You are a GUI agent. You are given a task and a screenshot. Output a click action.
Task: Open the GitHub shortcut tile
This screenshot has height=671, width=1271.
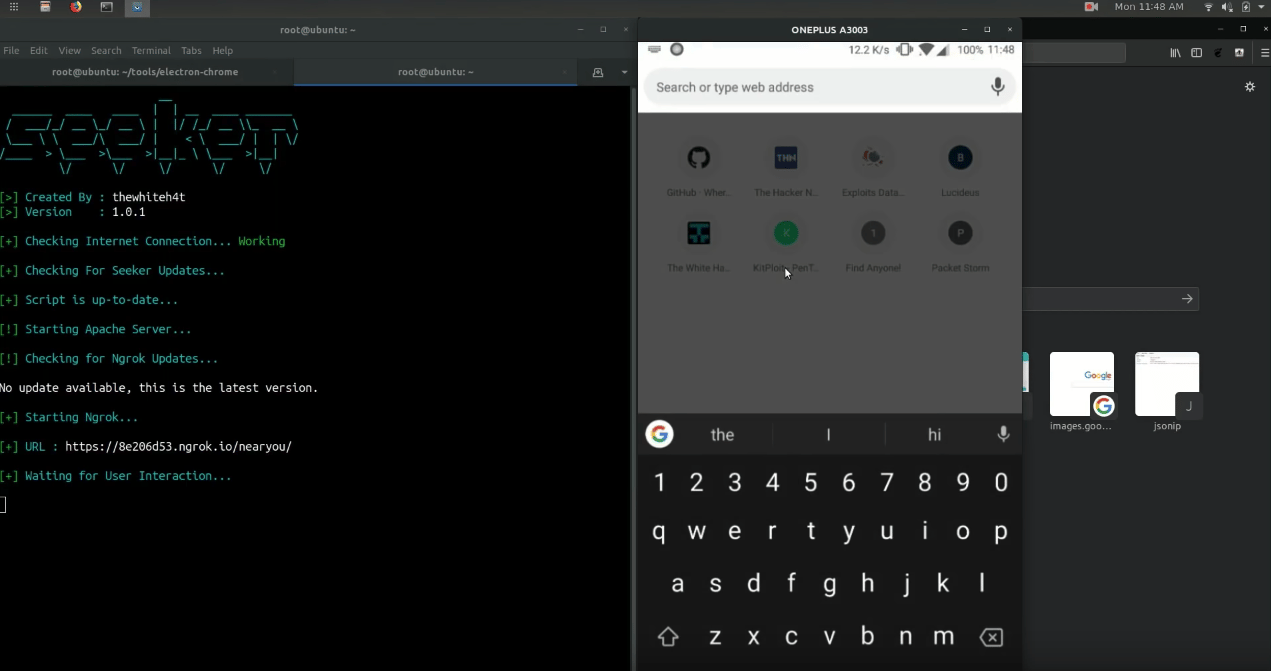(698, 158)
